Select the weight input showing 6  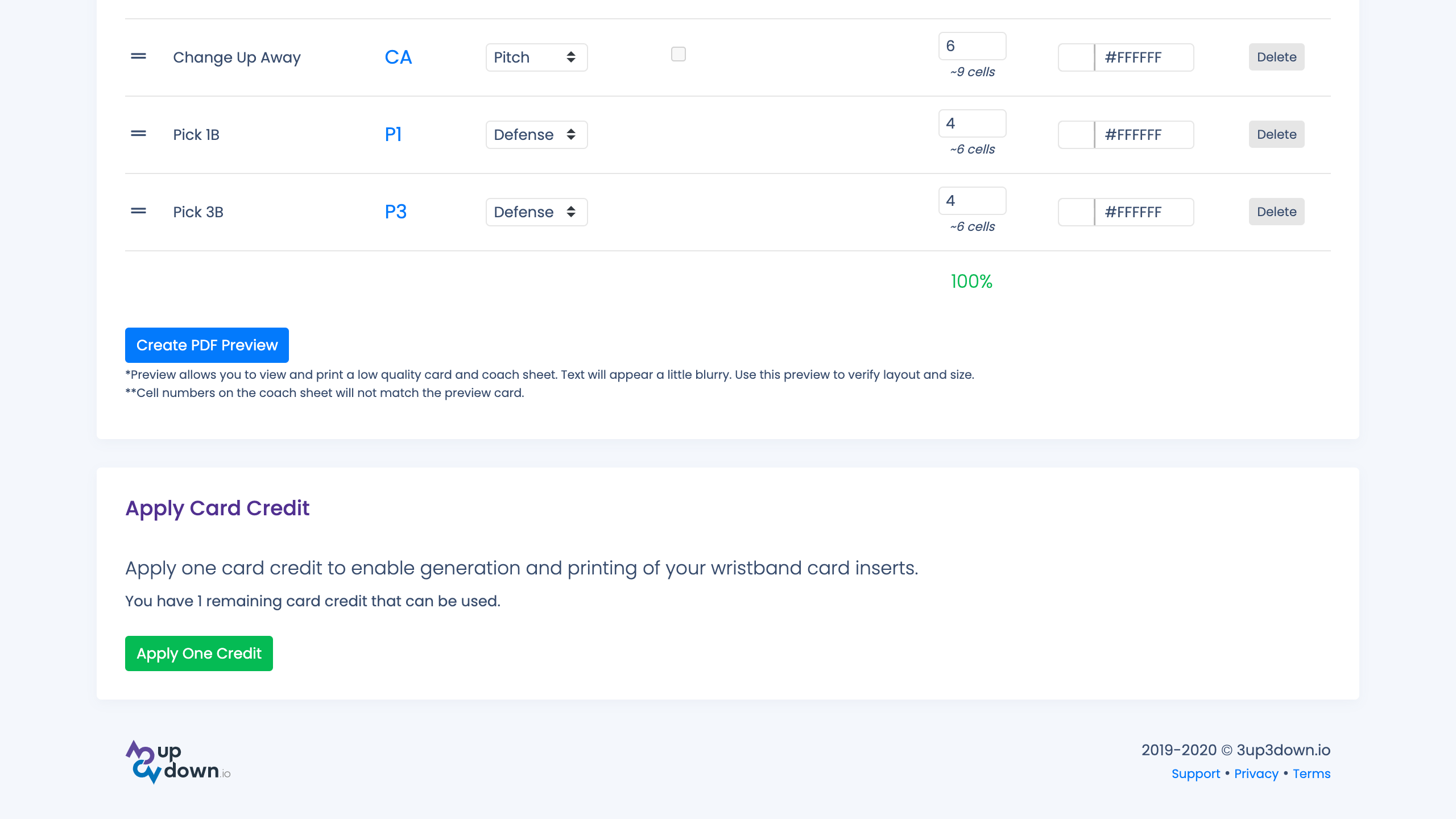coord(972,45)
